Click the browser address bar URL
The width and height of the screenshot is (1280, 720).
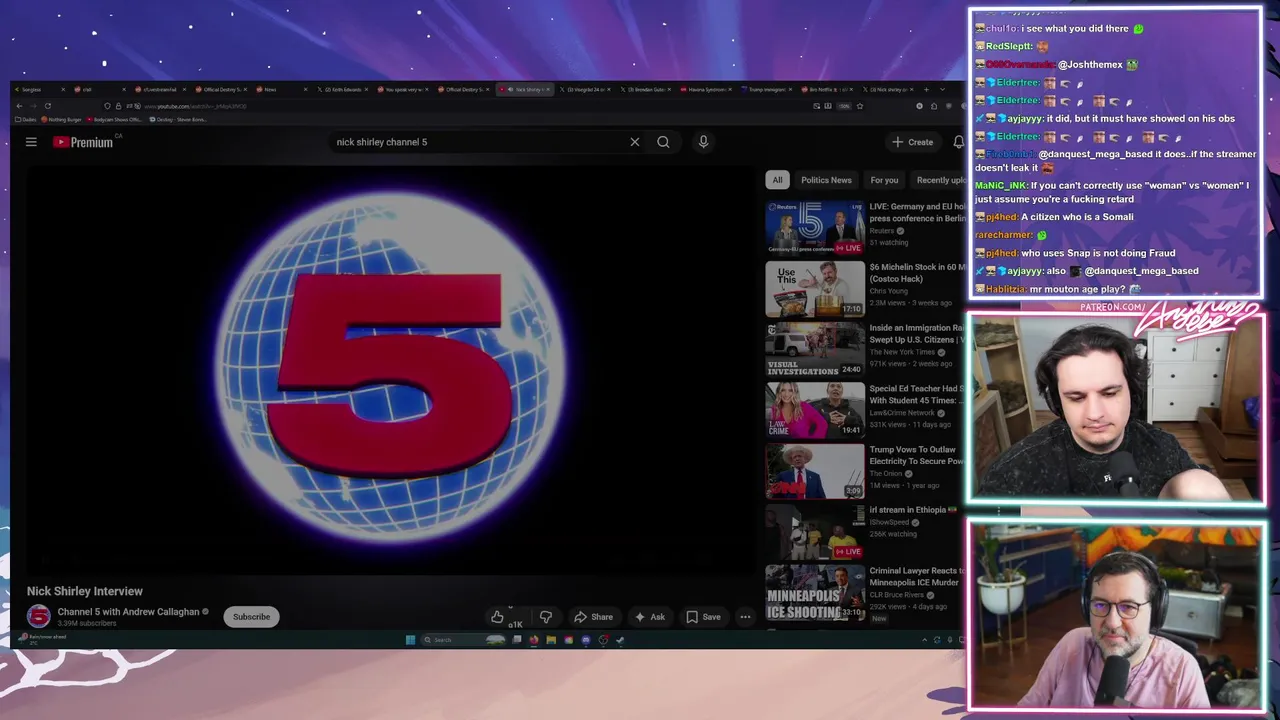(x=196, y=106)
